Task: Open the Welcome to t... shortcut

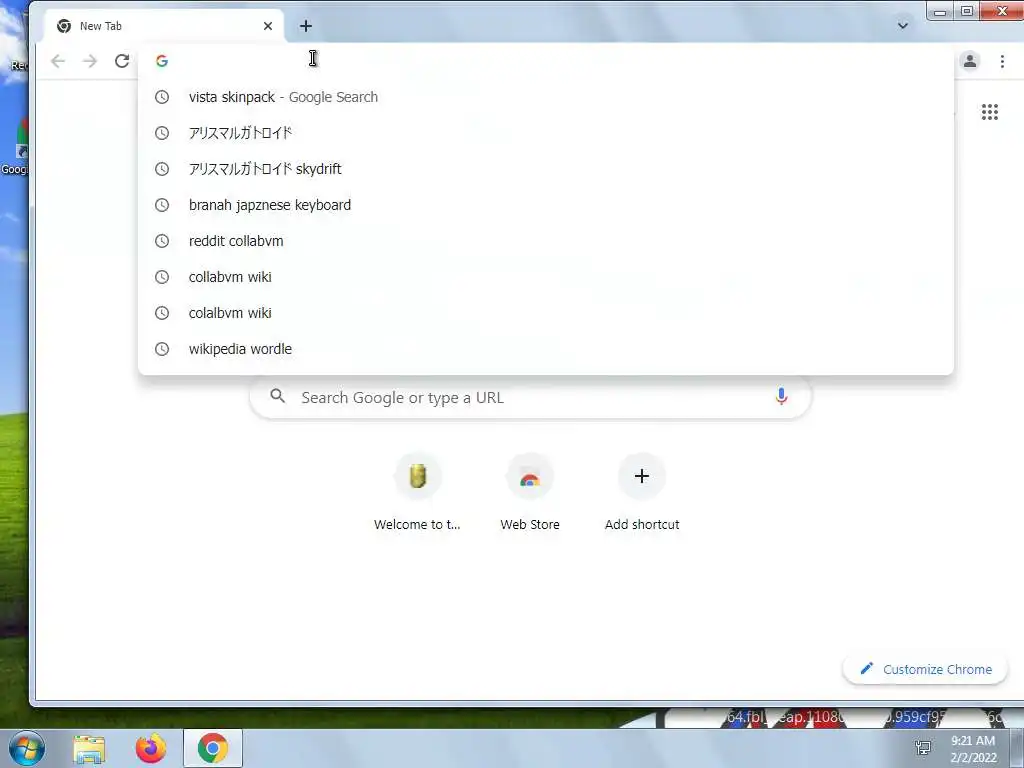Action: point(417,493)
